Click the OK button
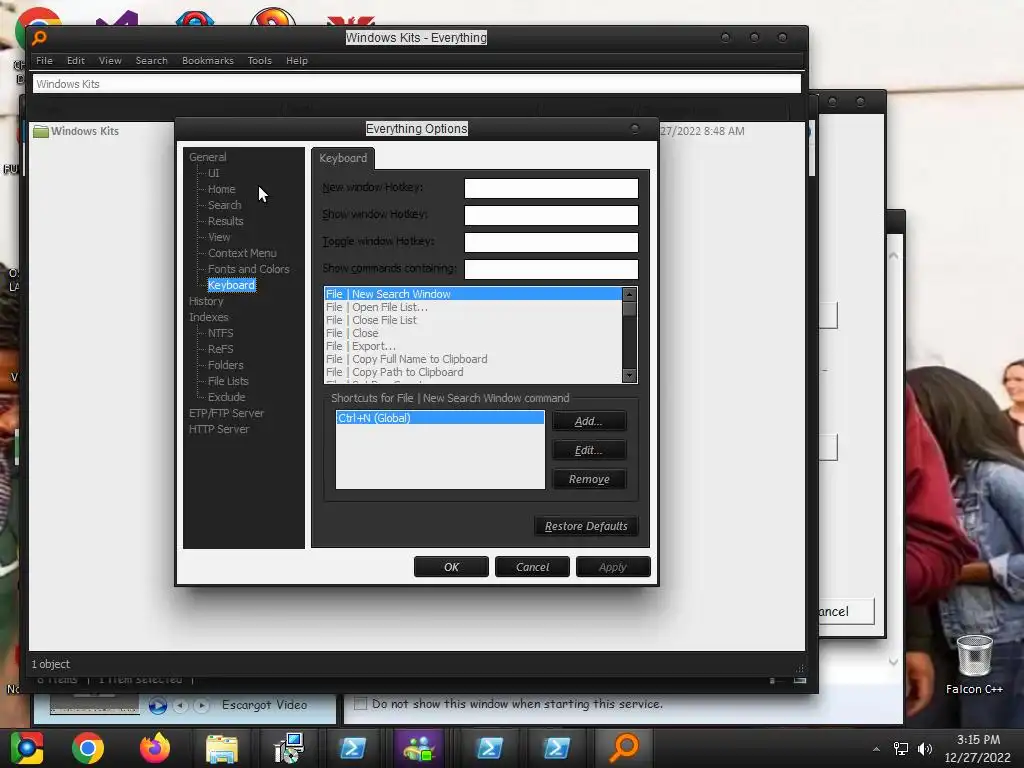 [x=451, y=567]
